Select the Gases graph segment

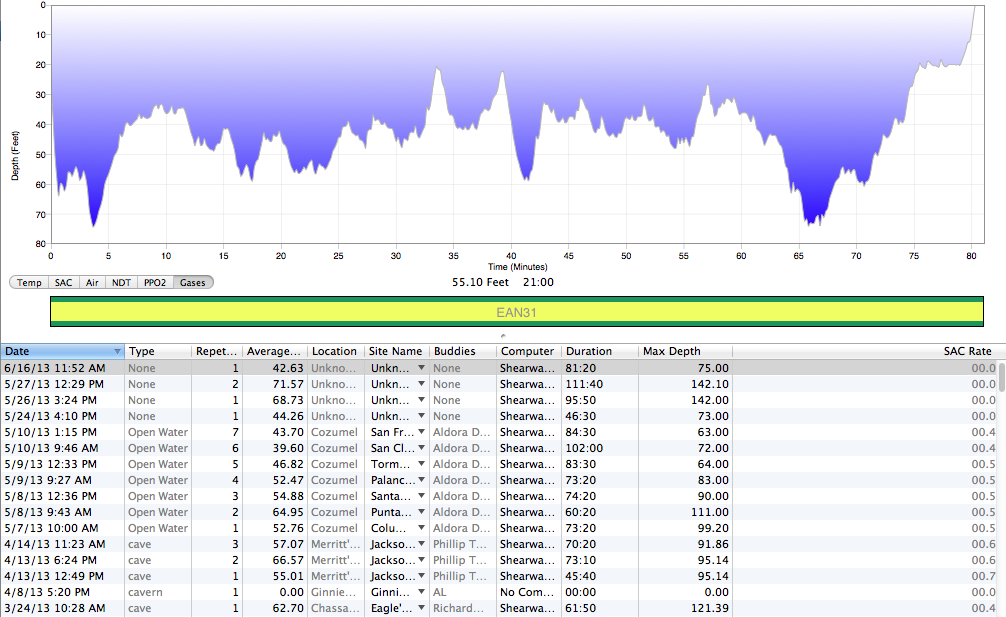pos(192,283)
